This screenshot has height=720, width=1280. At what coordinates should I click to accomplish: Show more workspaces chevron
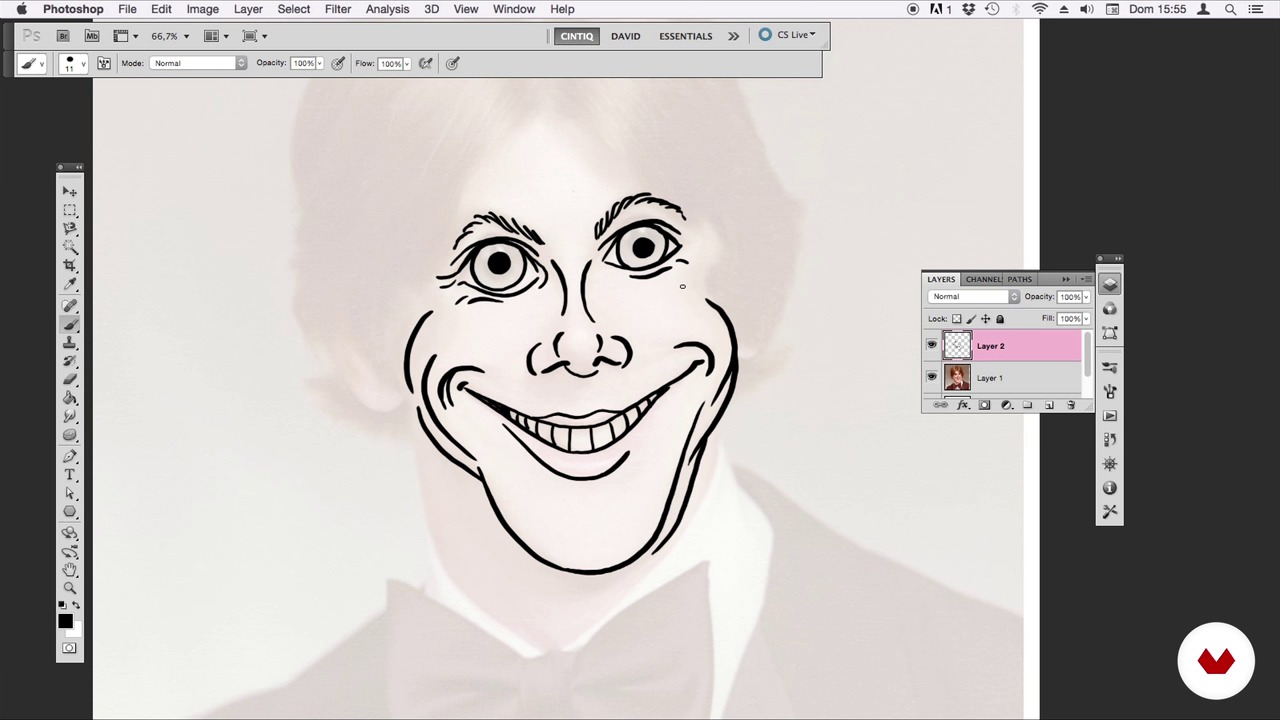pos(733,36)
